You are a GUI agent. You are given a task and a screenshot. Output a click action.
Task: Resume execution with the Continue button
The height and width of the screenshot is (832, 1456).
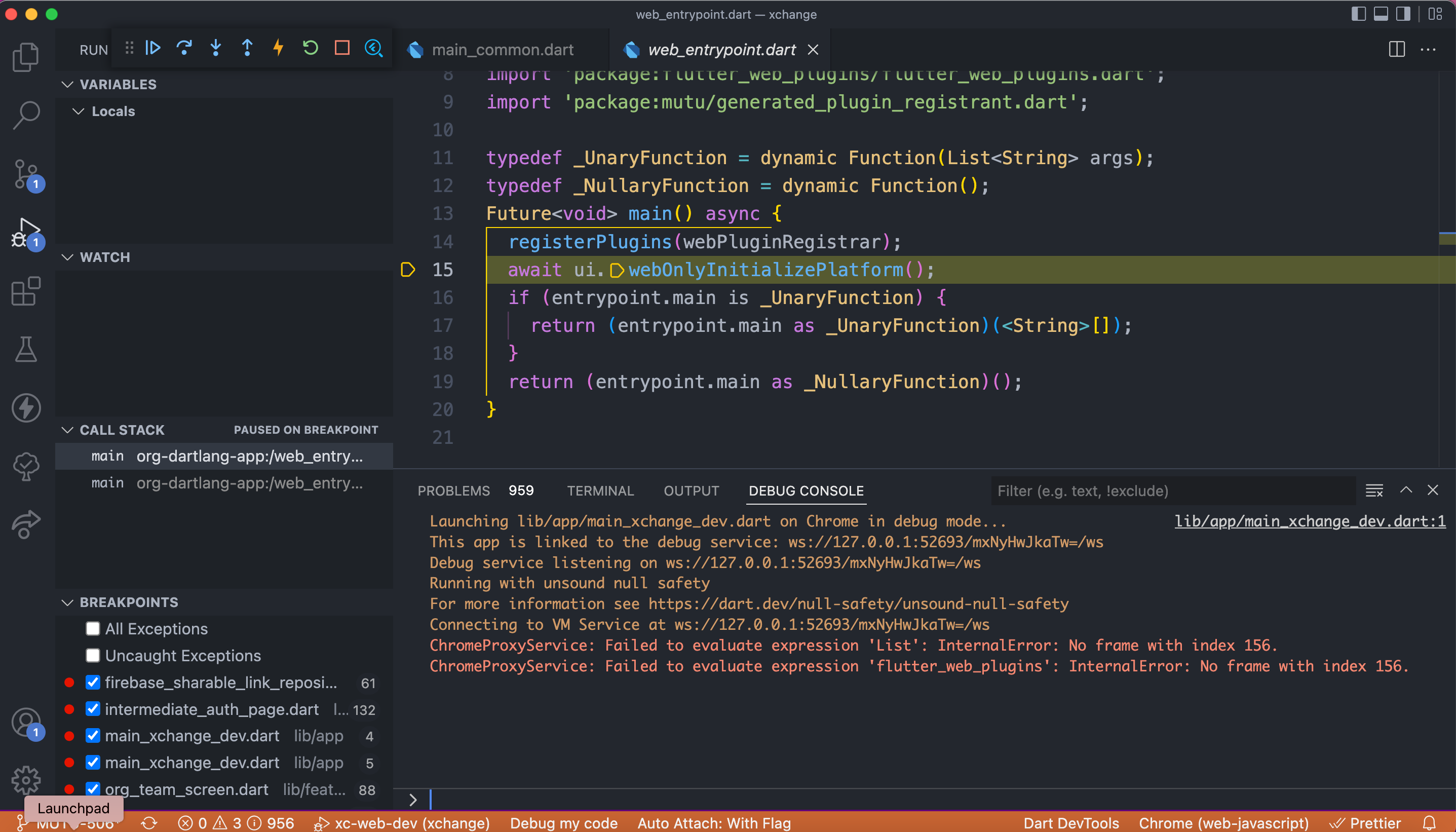(x=153, y=48)
